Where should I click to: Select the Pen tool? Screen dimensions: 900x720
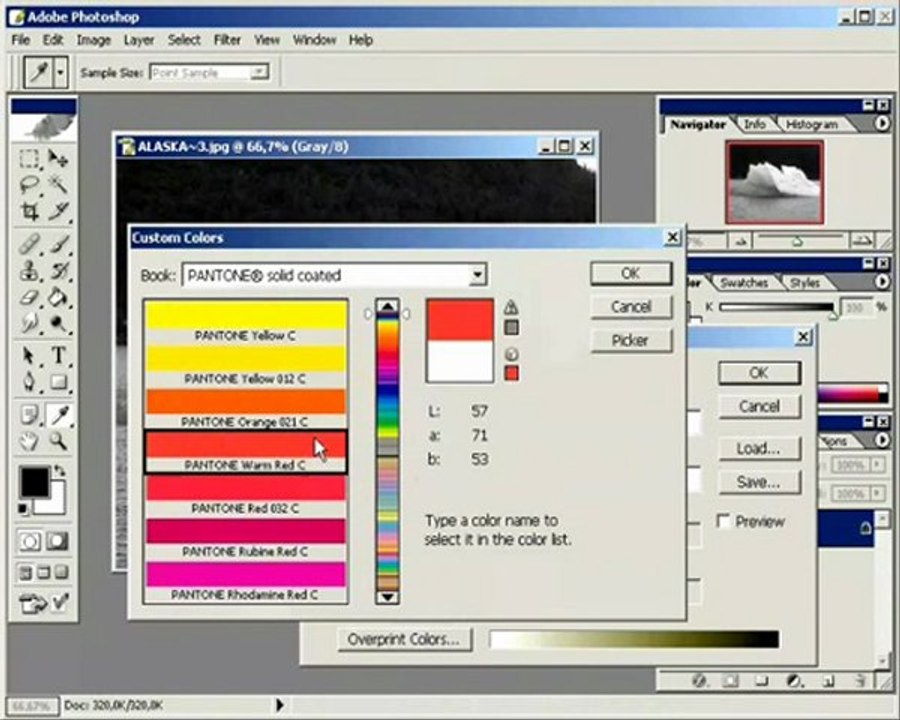tap(29, 382)
